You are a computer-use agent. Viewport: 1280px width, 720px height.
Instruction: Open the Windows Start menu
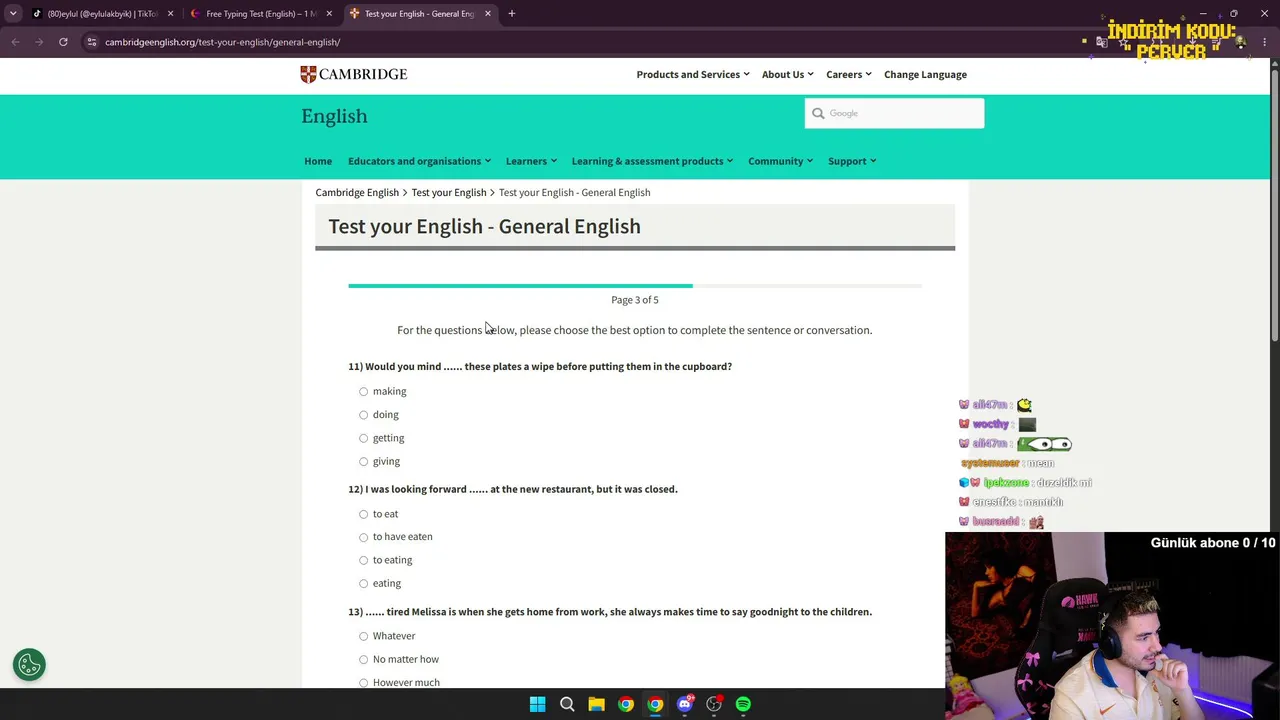(537, 704)
